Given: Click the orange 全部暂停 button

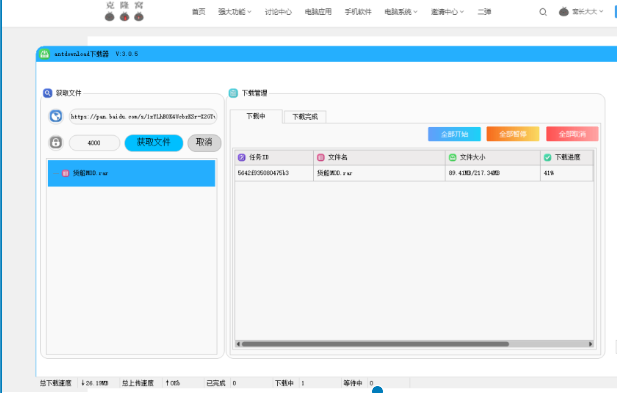Looking at the screenshot, I should [x=513, y=134].
